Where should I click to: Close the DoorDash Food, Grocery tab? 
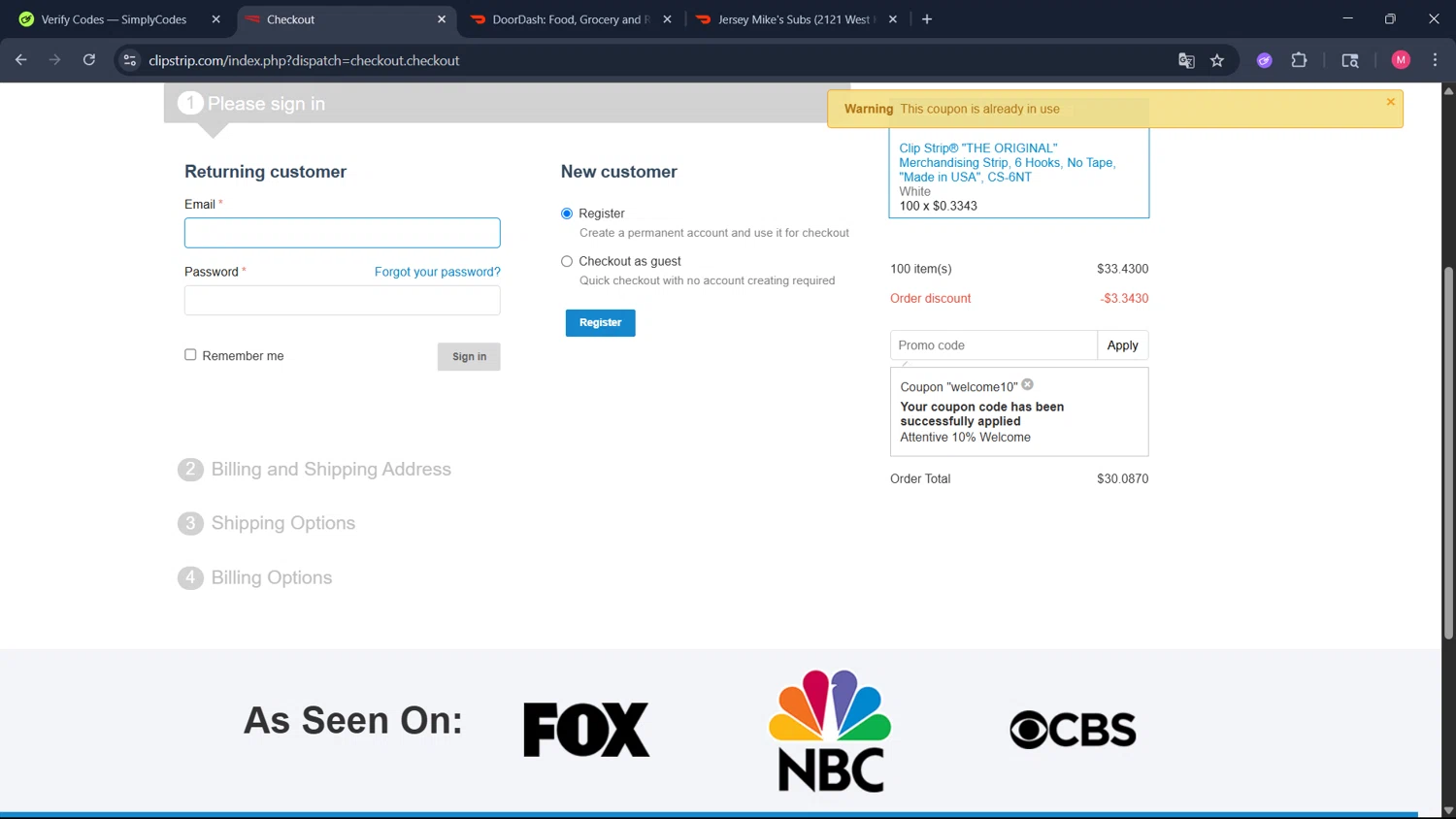(x=667, y=19)
